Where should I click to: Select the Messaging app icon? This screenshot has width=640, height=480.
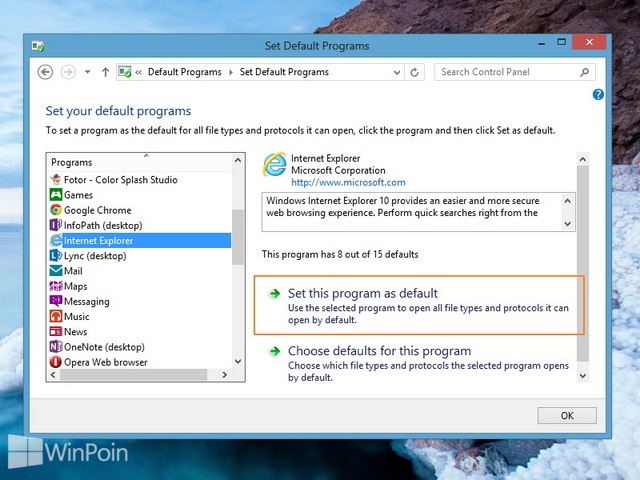[x=56, y=301]
